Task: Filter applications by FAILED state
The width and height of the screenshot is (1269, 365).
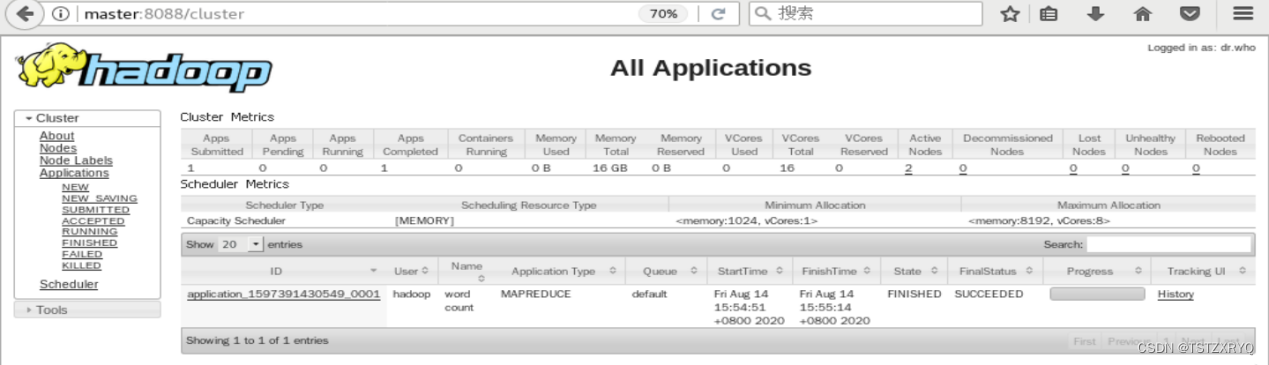Action: (82, 254)
